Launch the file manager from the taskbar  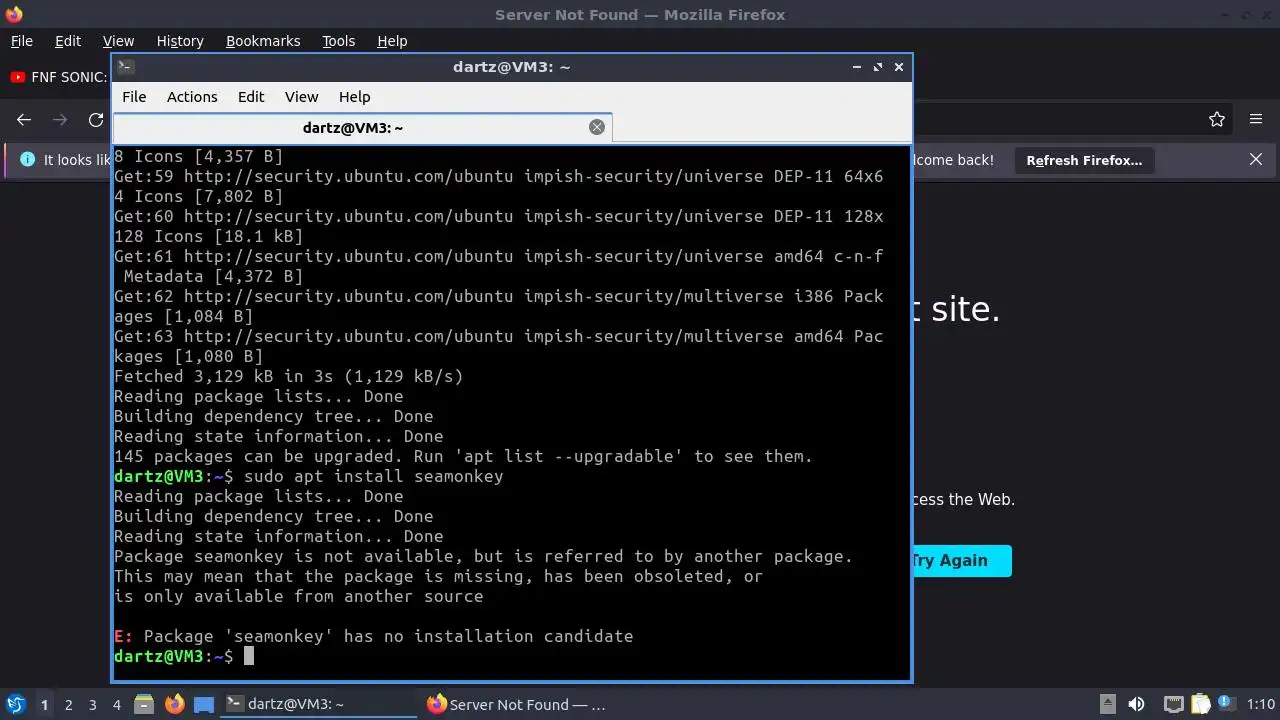(144, 704)
